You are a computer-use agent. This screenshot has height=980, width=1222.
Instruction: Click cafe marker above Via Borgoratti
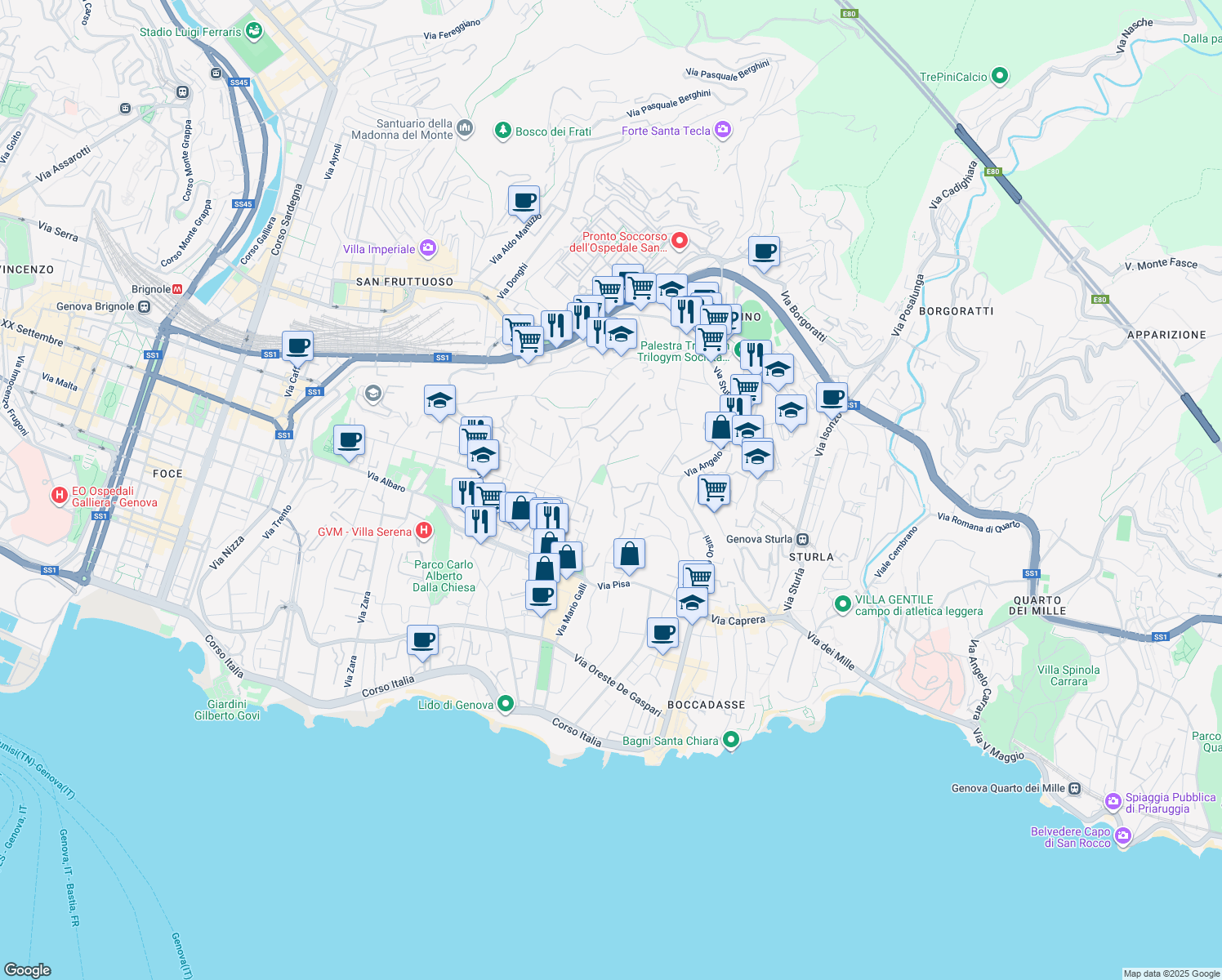765,253
